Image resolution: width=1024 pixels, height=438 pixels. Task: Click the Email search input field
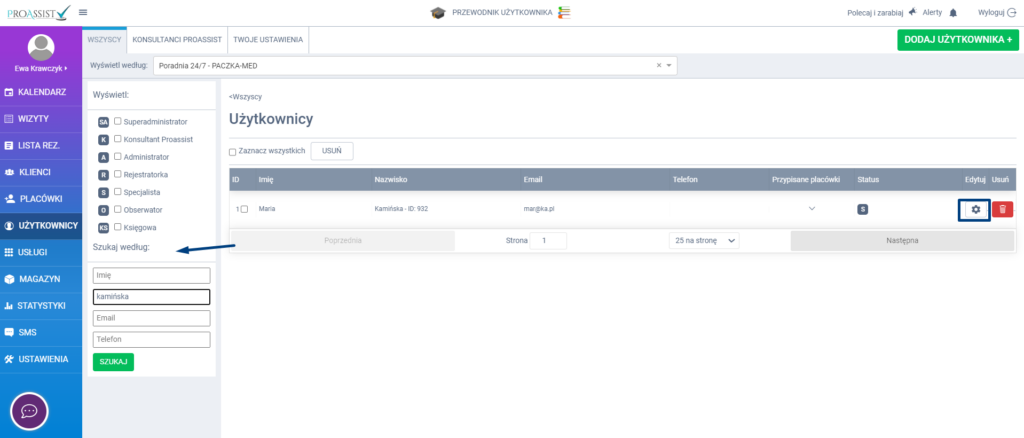pyautogui.click(x=151, y=318)
